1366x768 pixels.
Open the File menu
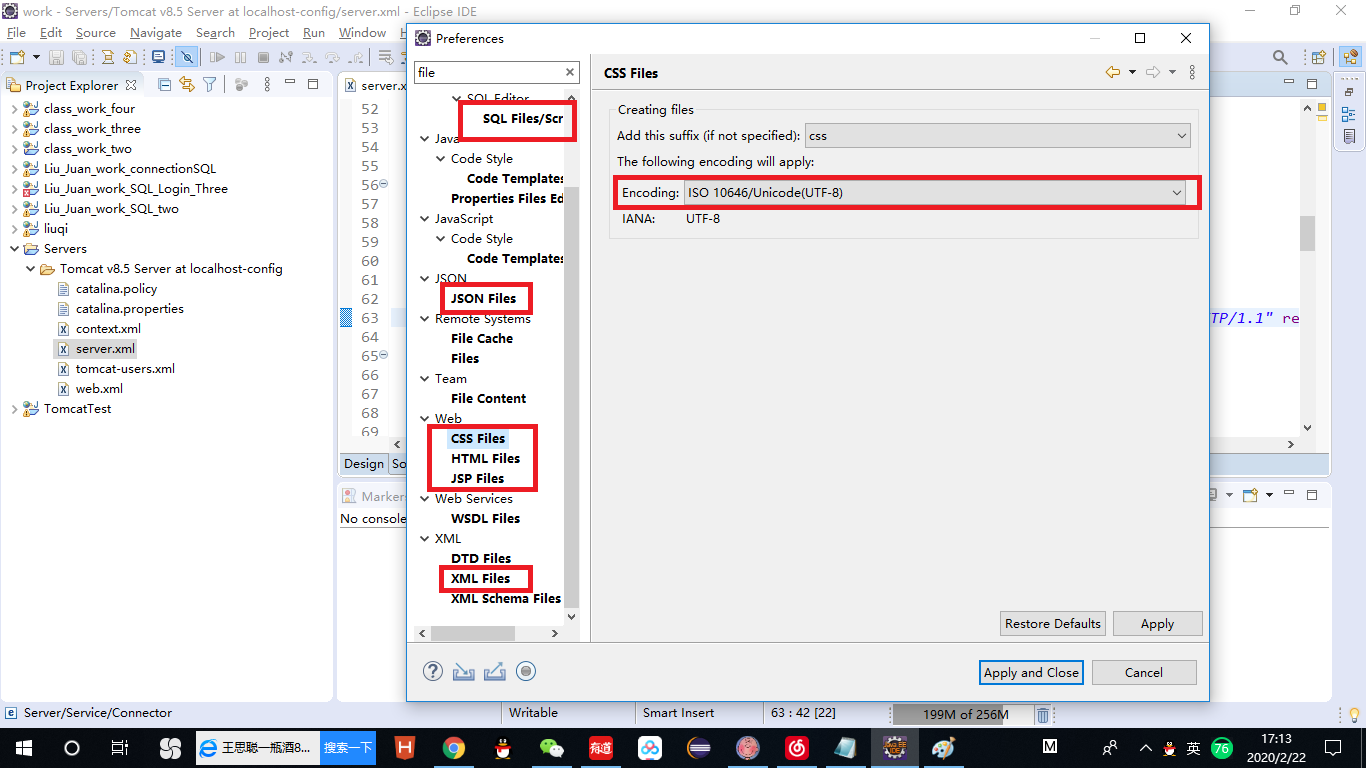point(16,33)
